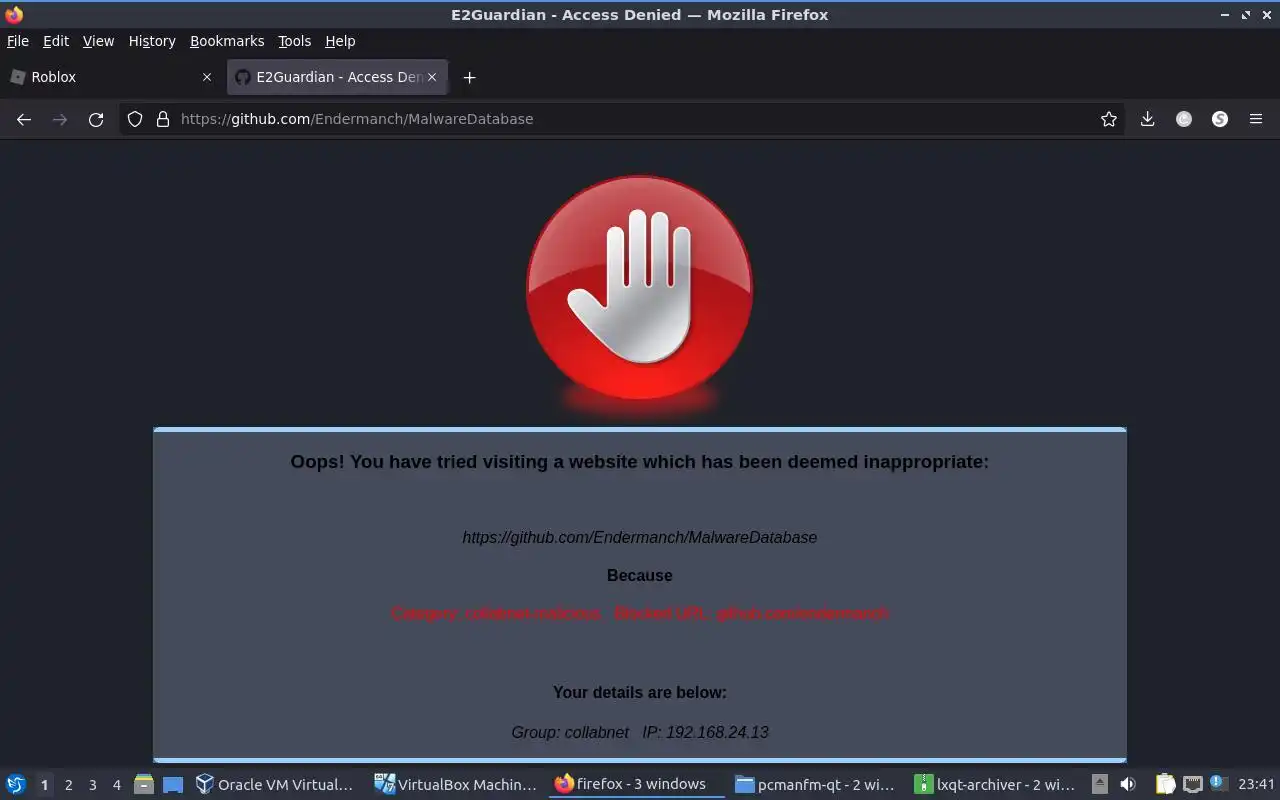Open the Firefox hamburger application menu
This screenshot has width=1280, height=800.
[x=1256, y=119]
